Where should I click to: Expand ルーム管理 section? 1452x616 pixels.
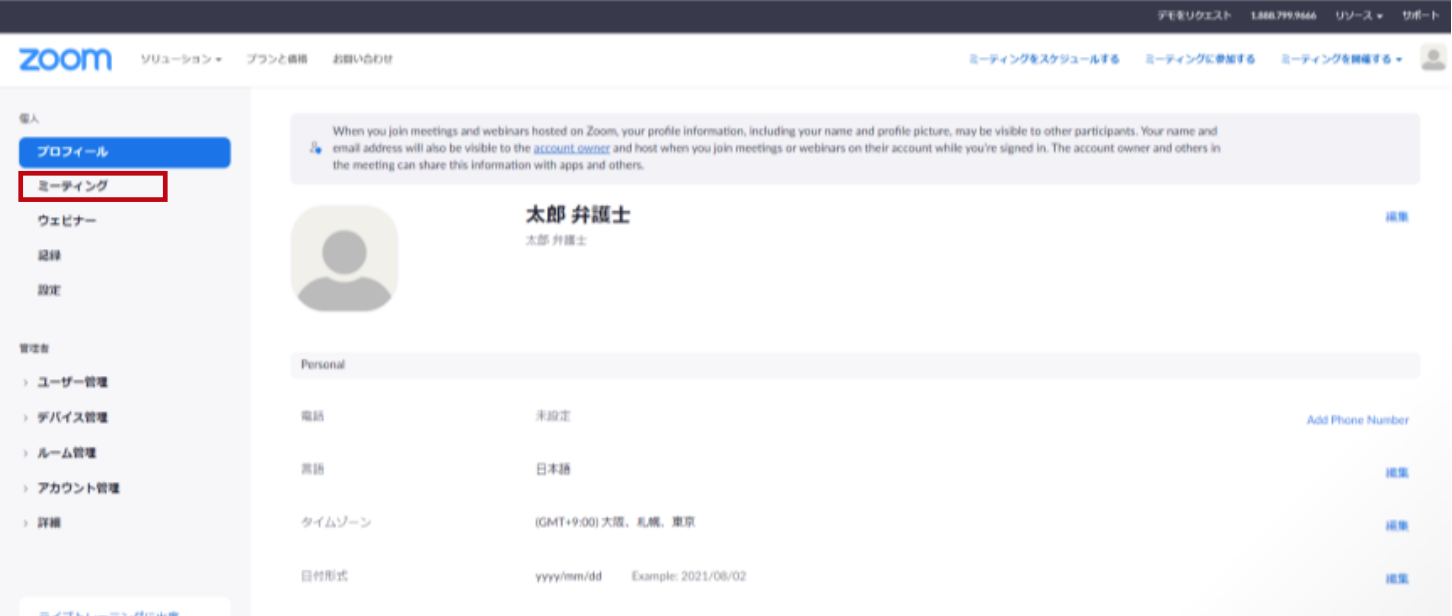[x=65, y=453]
